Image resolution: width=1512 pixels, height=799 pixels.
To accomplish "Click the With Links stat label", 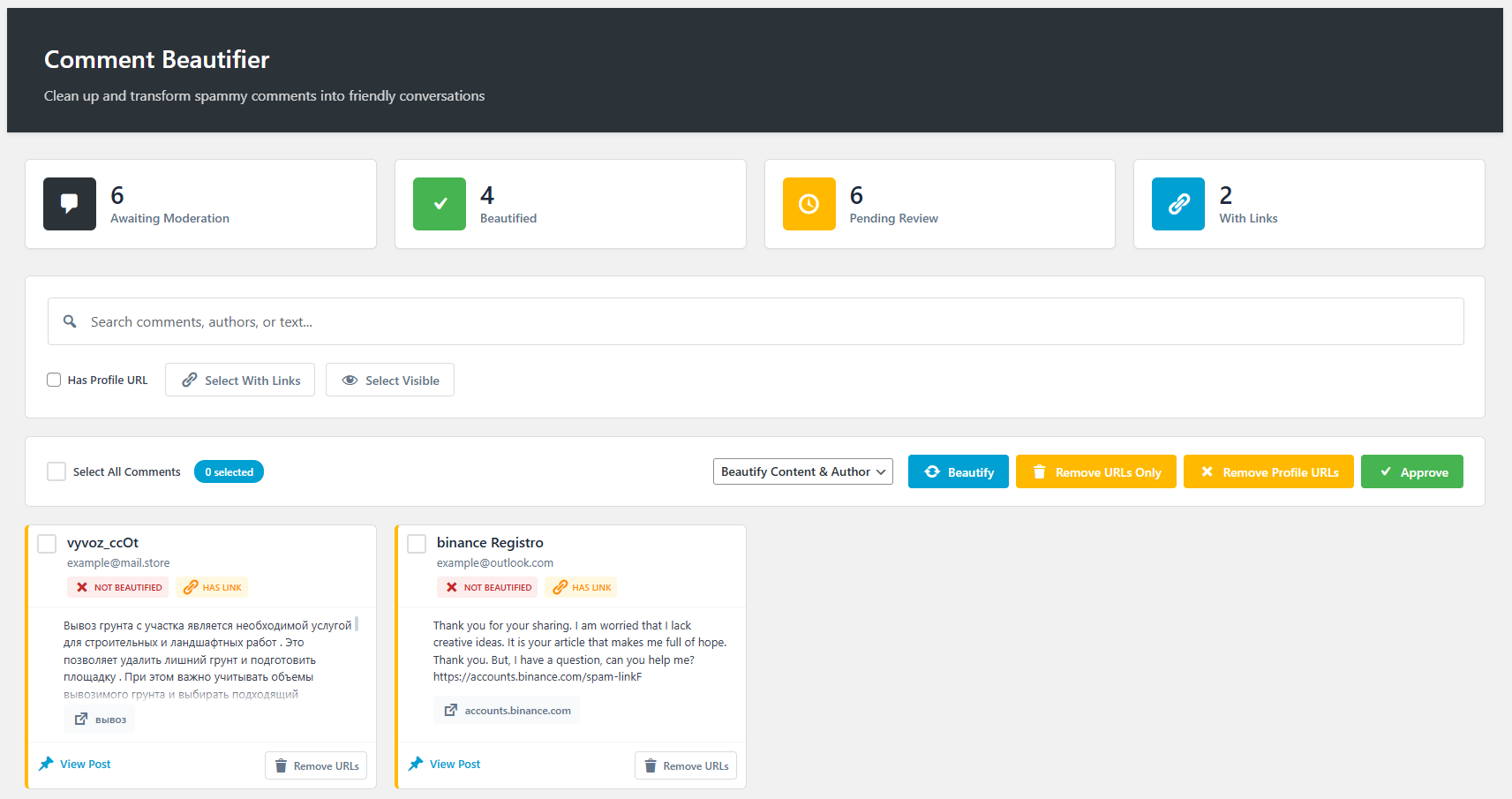I will pyautogui.click(x=1249, y=218).
